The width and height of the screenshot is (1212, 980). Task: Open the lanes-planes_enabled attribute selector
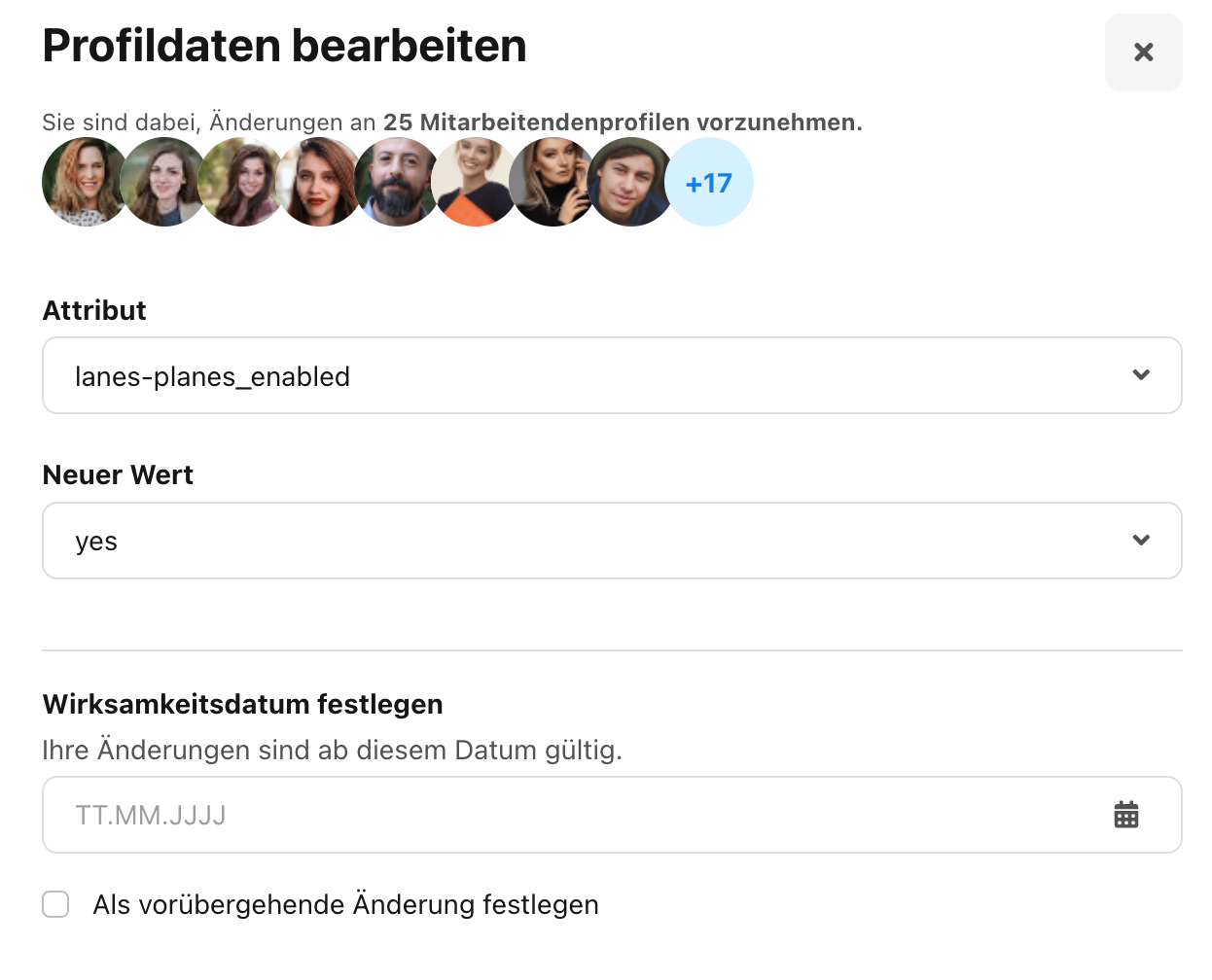pos(612,375)
